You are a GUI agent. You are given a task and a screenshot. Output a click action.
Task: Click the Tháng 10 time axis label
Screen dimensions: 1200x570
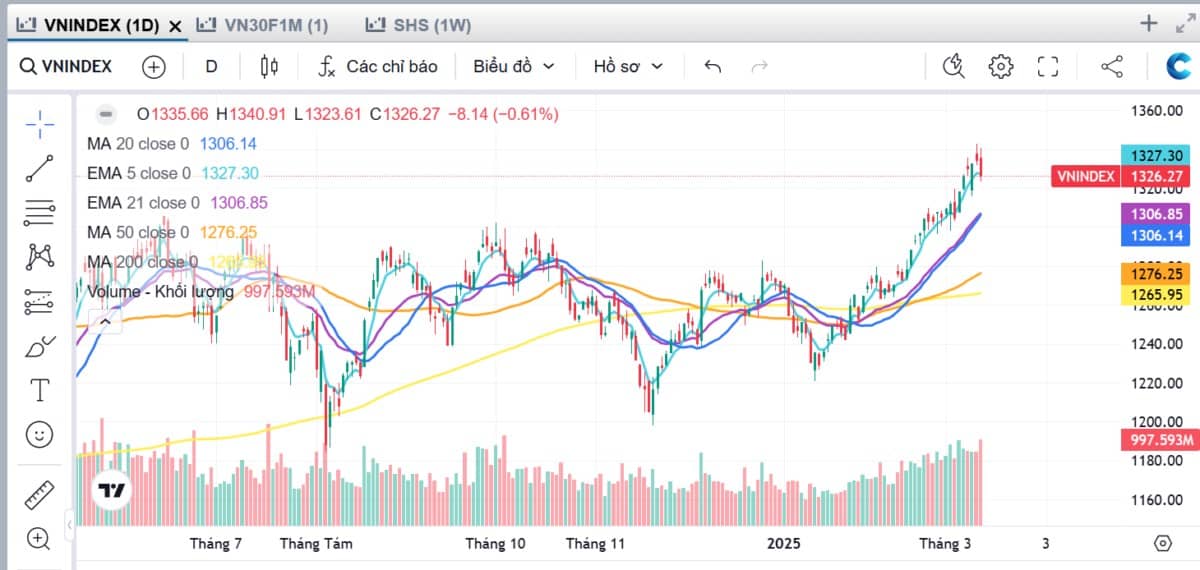495,544
